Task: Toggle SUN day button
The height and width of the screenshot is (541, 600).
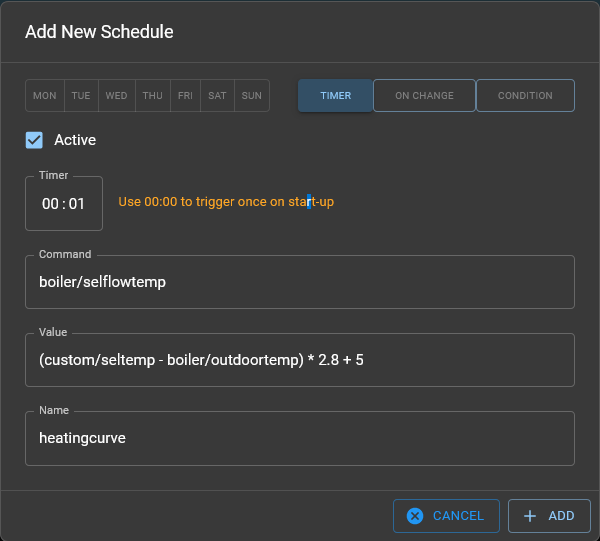Action: 252,96
